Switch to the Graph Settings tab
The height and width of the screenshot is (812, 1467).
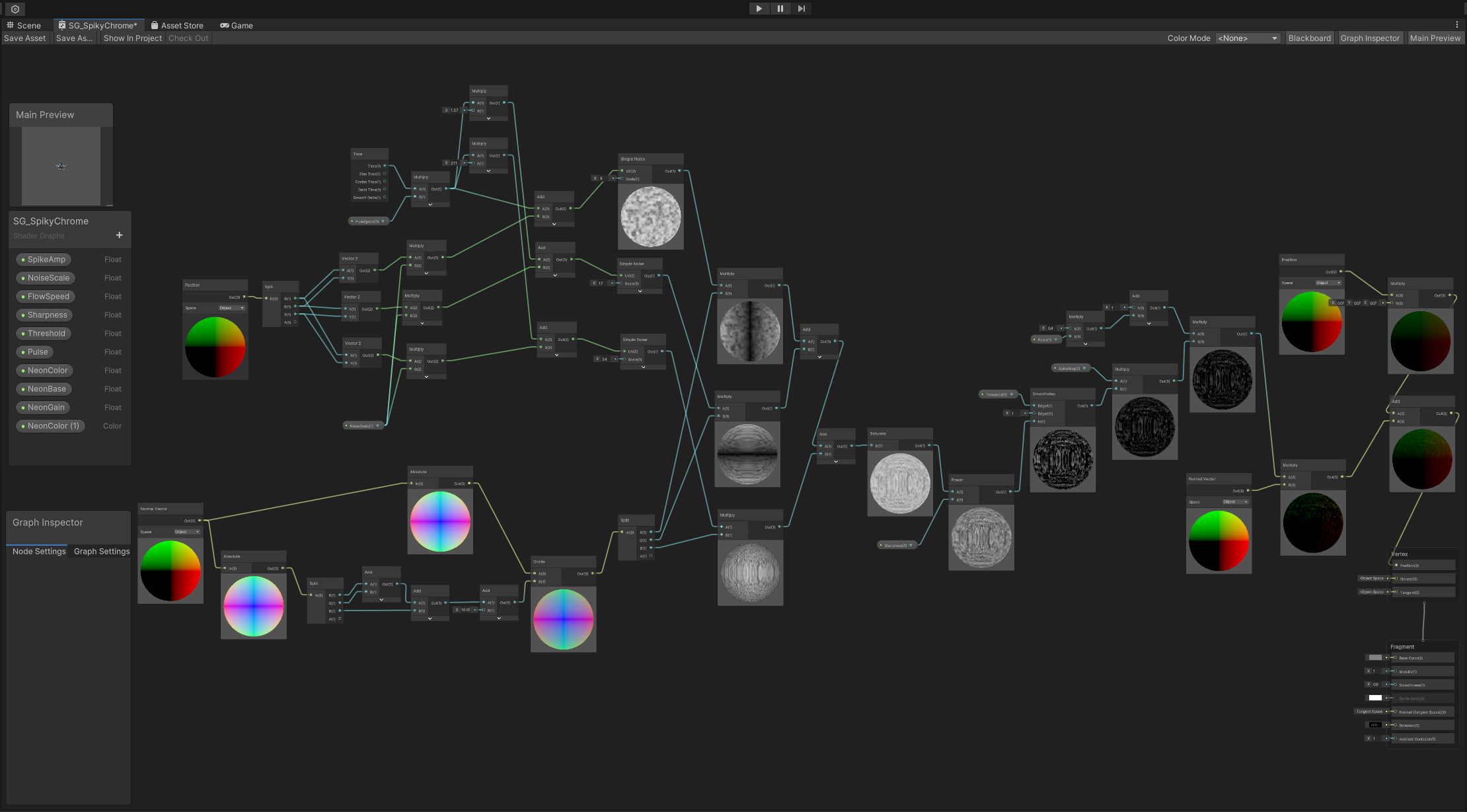[102, 551]
